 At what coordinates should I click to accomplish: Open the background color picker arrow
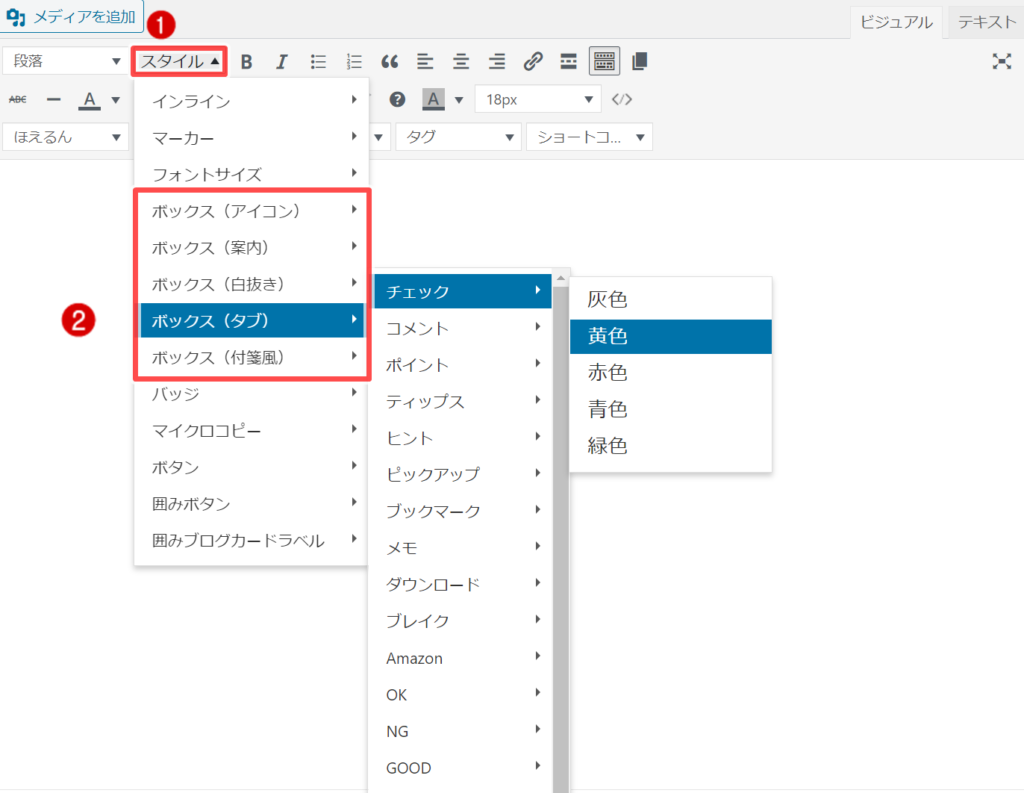(459, 100)
